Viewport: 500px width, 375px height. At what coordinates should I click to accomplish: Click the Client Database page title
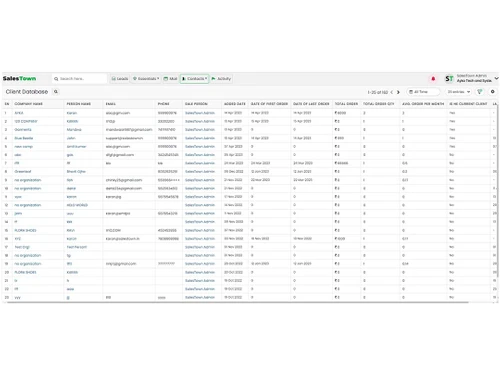(27, 92)
